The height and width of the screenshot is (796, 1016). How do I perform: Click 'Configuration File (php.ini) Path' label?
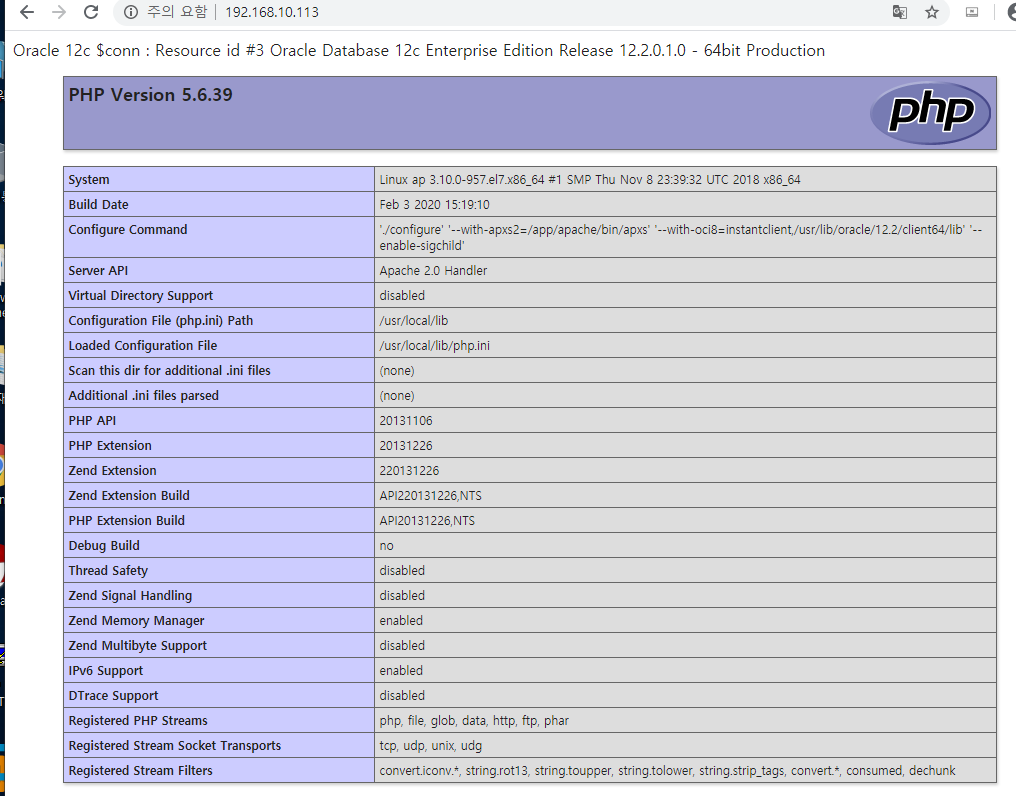(161, 321)
